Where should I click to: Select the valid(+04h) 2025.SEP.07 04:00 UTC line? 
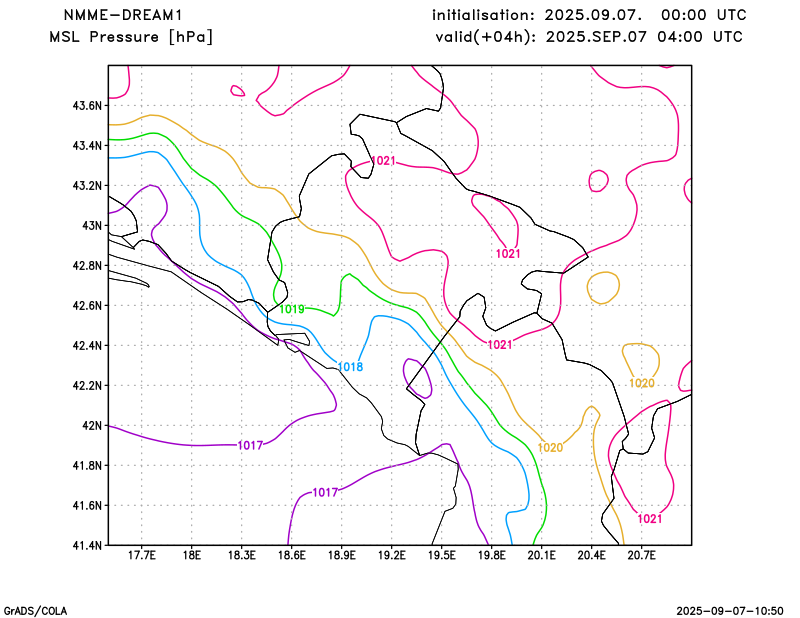tap(589, 37)
